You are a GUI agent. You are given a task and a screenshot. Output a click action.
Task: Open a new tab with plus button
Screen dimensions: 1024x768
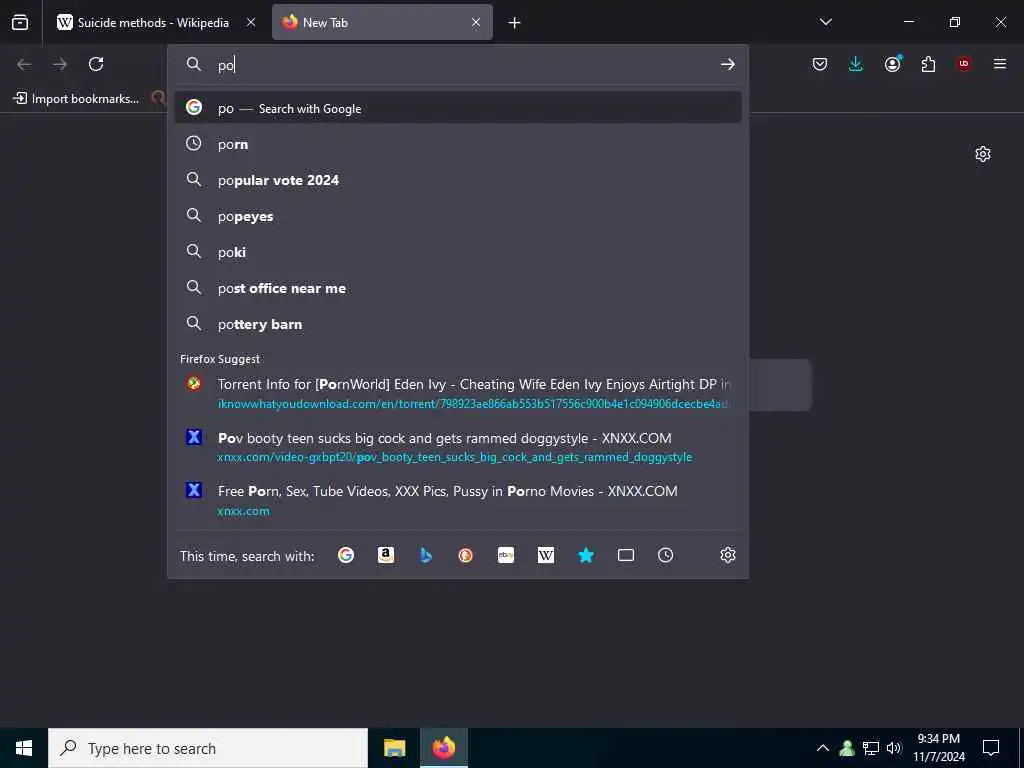(x=515, y=23)
